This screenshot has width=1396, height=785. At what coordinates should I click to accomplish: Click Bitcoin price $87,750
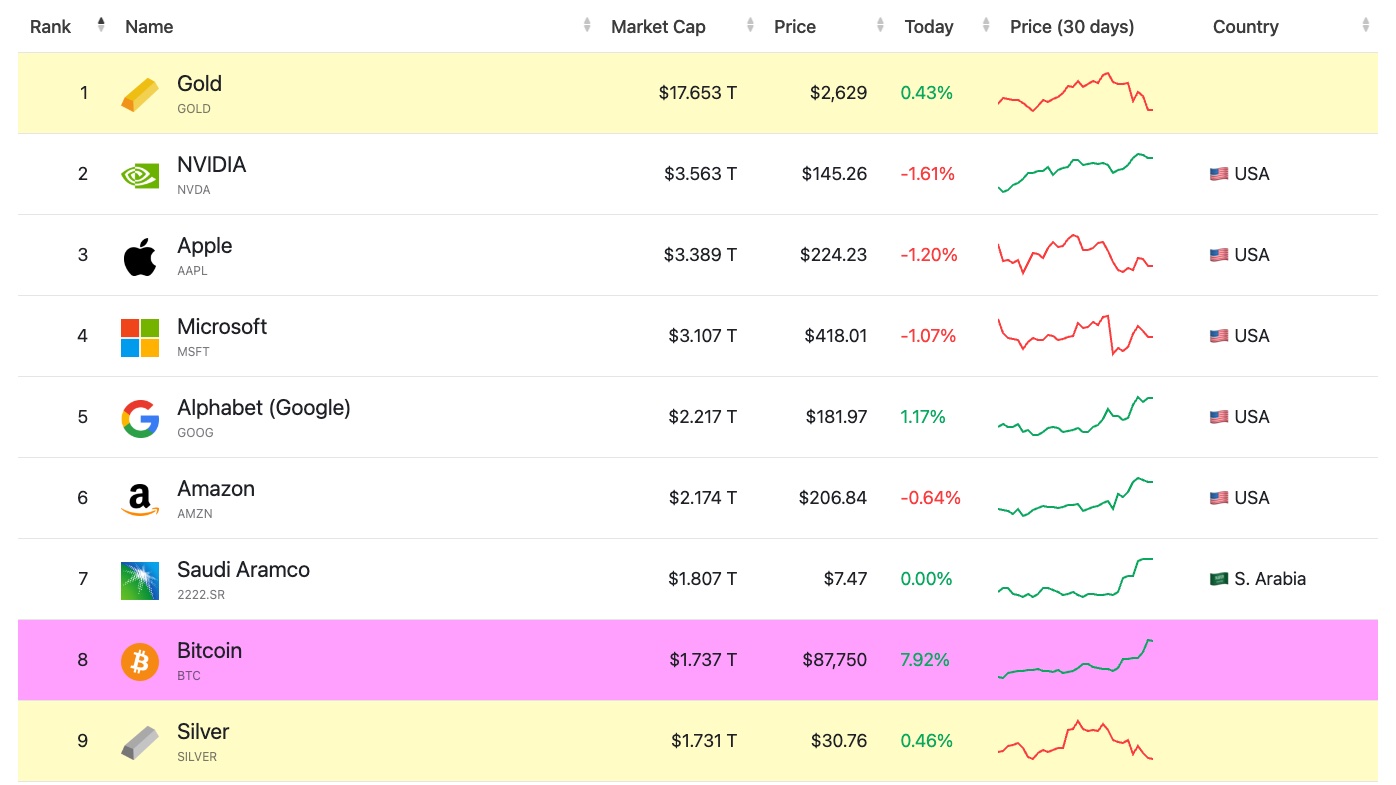(x=834, y=660)
